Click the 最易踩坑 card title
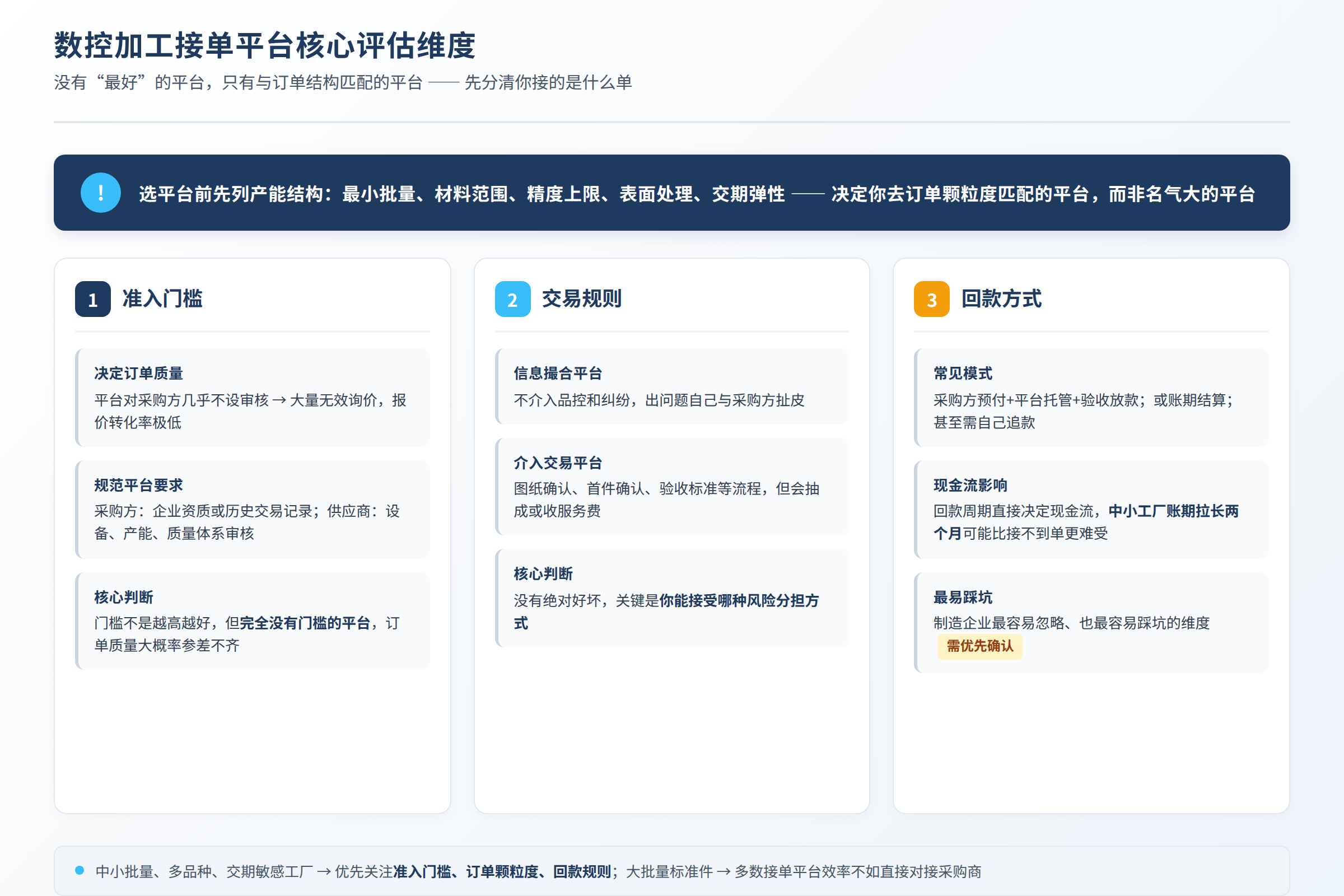 pyautogui.click(x=963, y=598)
